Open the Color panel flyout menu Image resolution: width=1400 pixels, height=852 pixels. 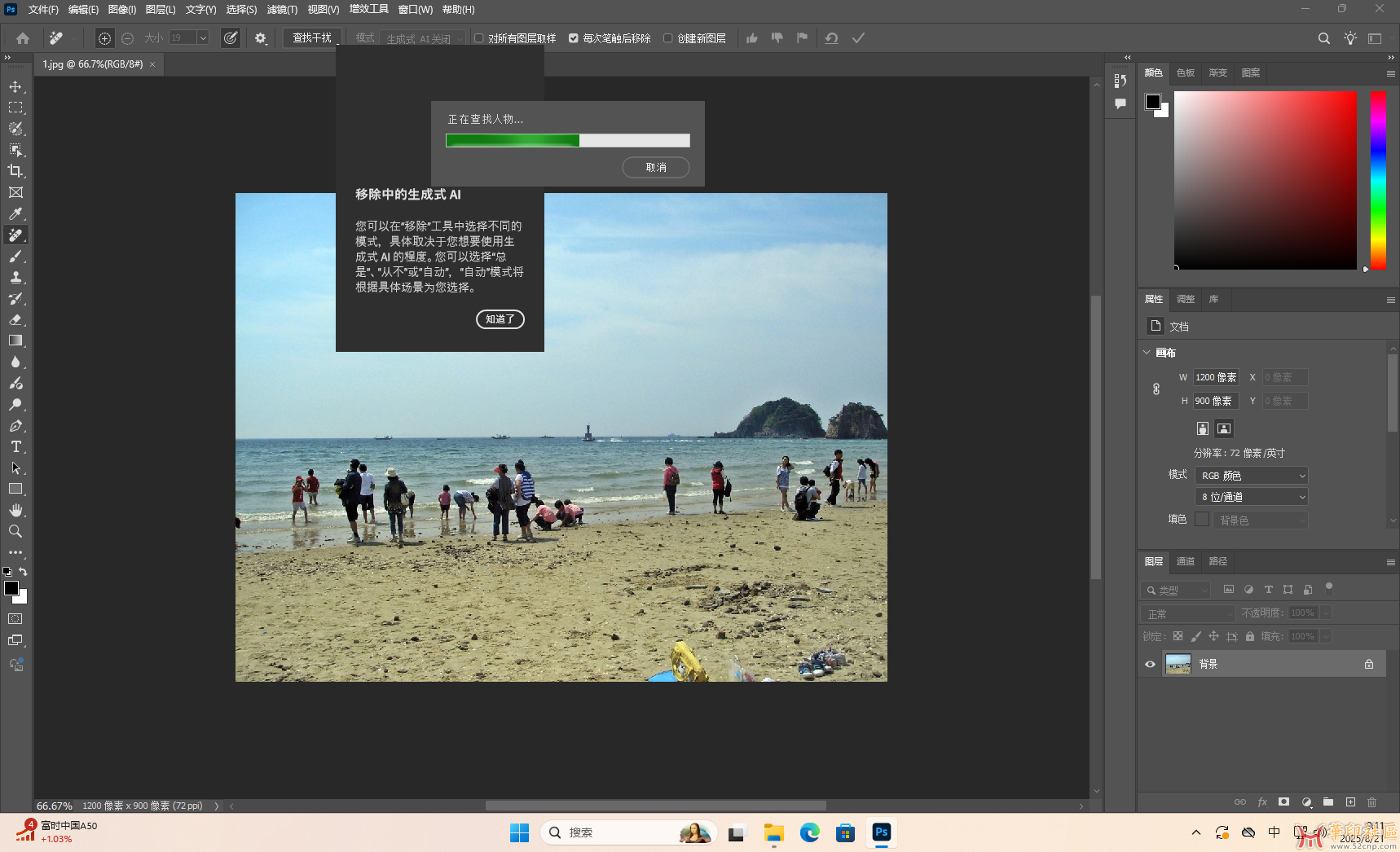(x=1390, y=73)
